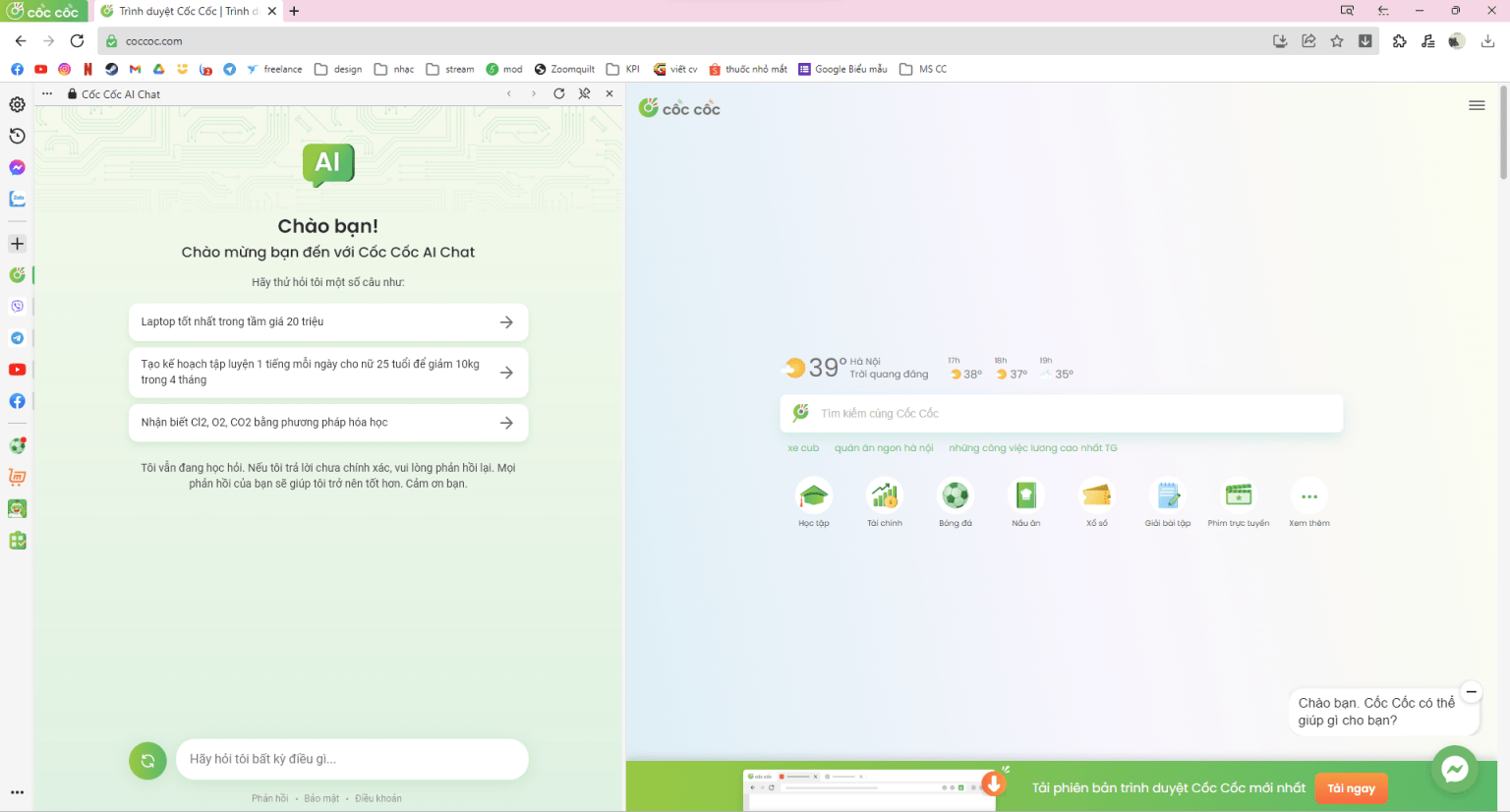Screen dimensions: 1510x812
Task: Start a new AI chat conversation
Action: coord(147,760)
